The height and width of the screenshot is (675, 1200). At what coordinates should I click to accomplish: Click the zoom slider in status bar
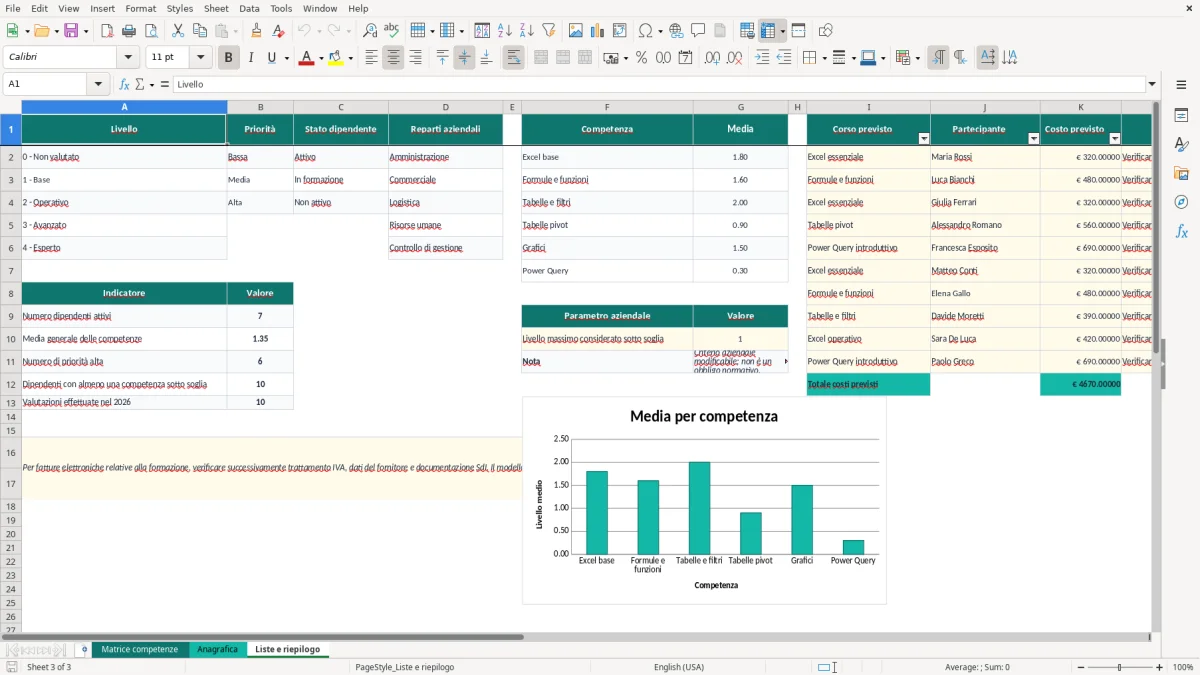(x=1120, y=667)
